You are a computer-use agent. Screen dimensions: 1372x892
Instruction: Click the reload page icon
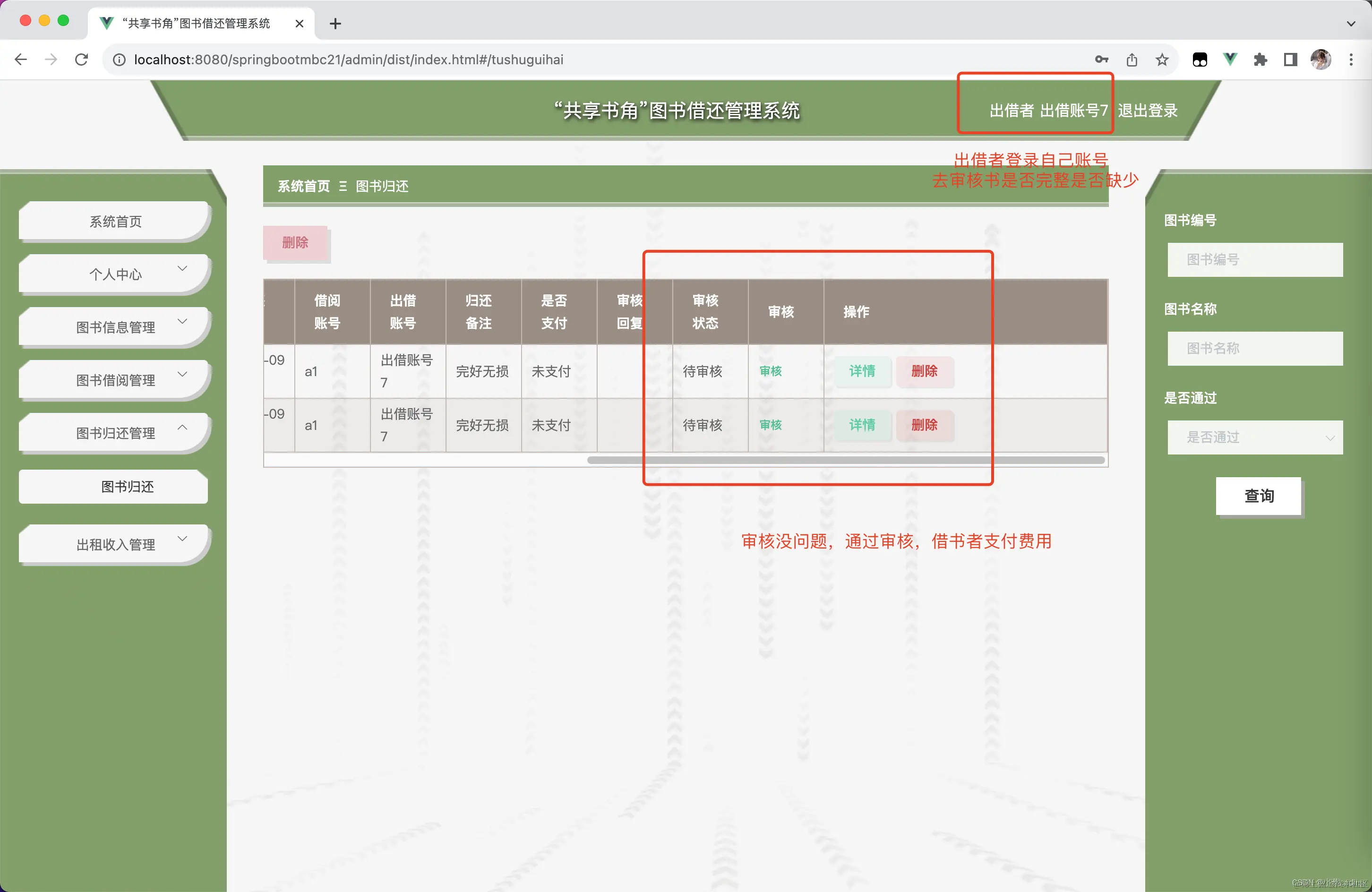tap(81, 60)
